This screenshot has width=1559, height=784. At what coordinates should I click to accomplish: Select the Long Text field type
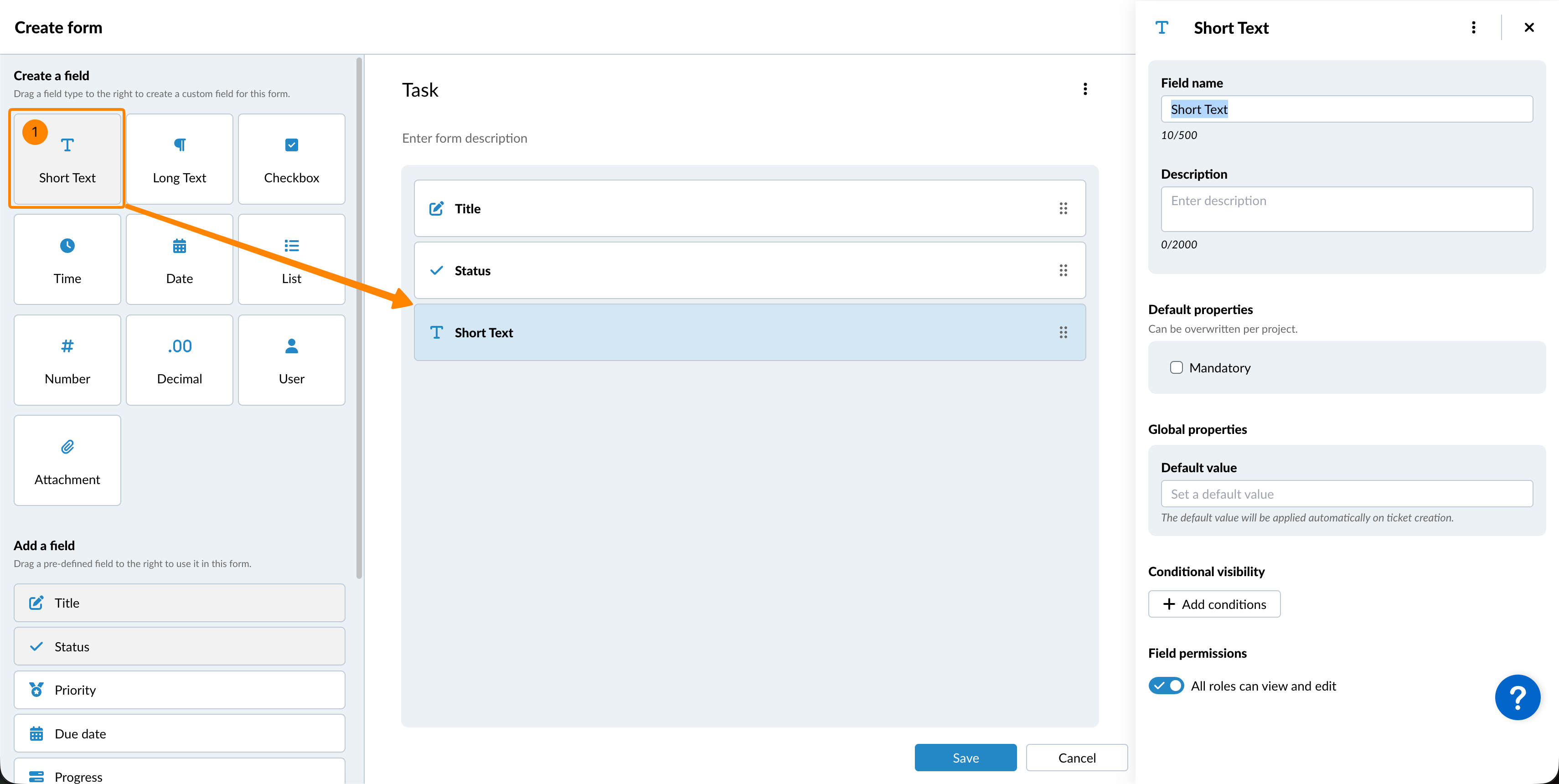coord(179,159)
